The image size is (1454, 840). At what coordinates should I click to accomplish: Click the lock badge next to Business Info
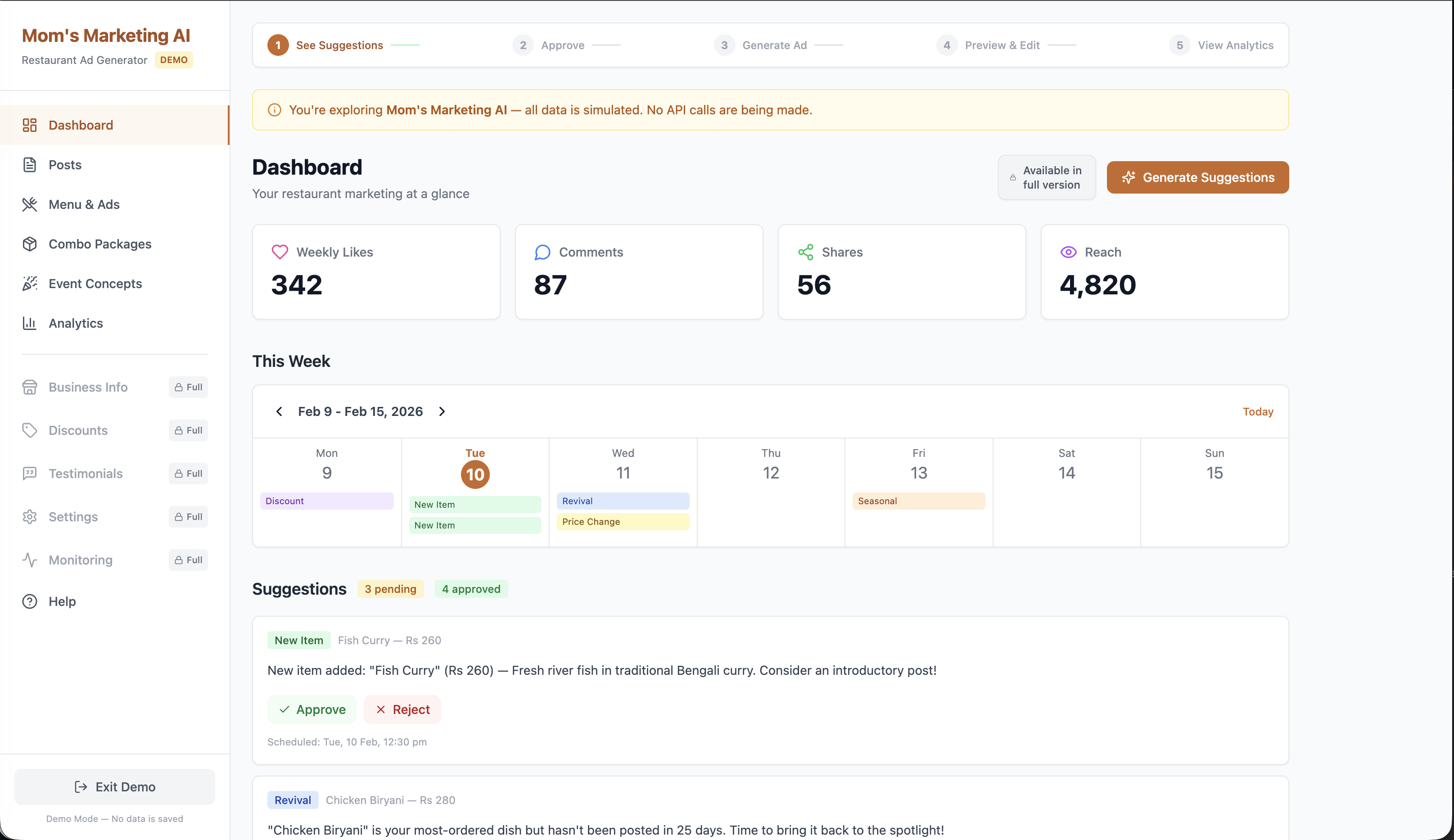188,387
